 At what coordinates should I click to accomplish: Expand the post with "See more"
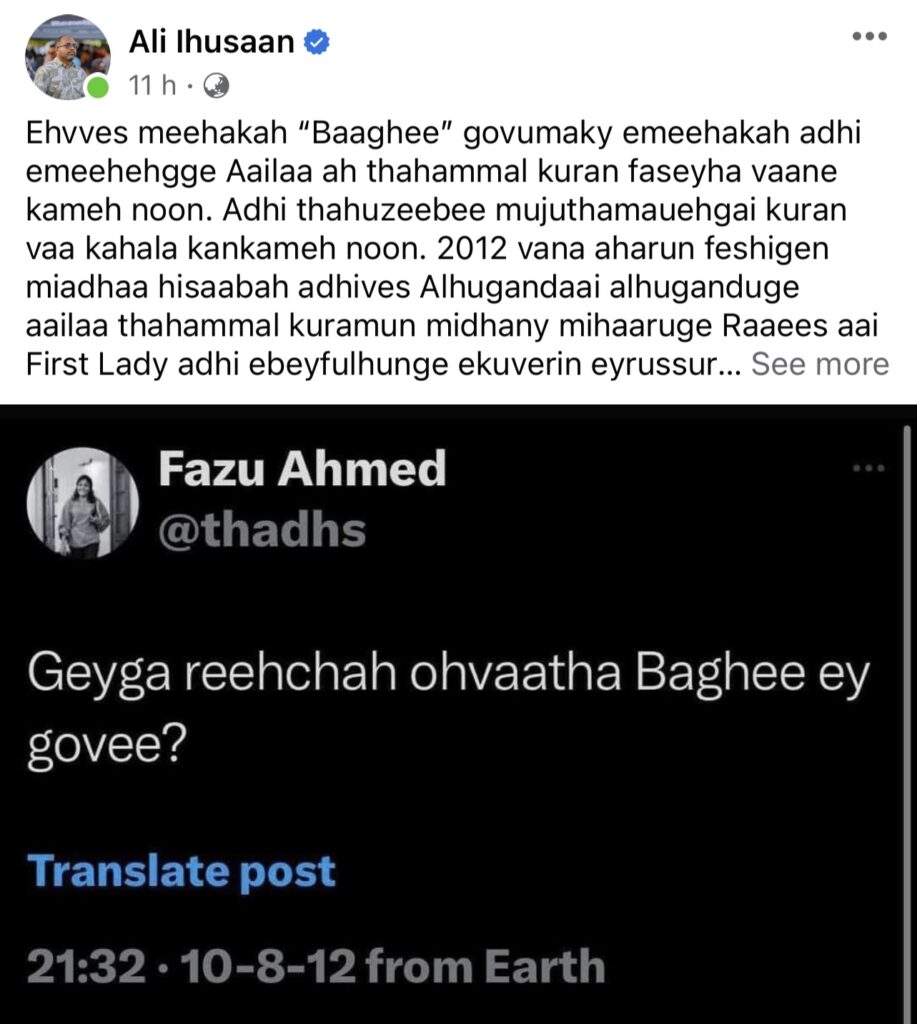pyautogui.click(x=820, y=364)
